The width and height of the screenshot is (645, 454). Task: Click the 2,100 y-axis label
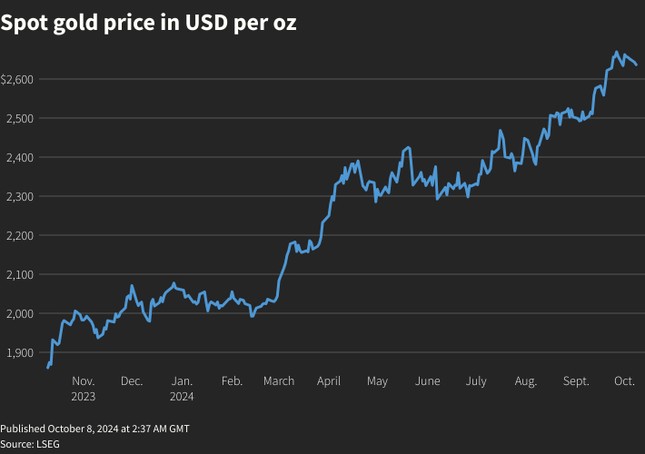pyautogui.click(x=20, y=274)
